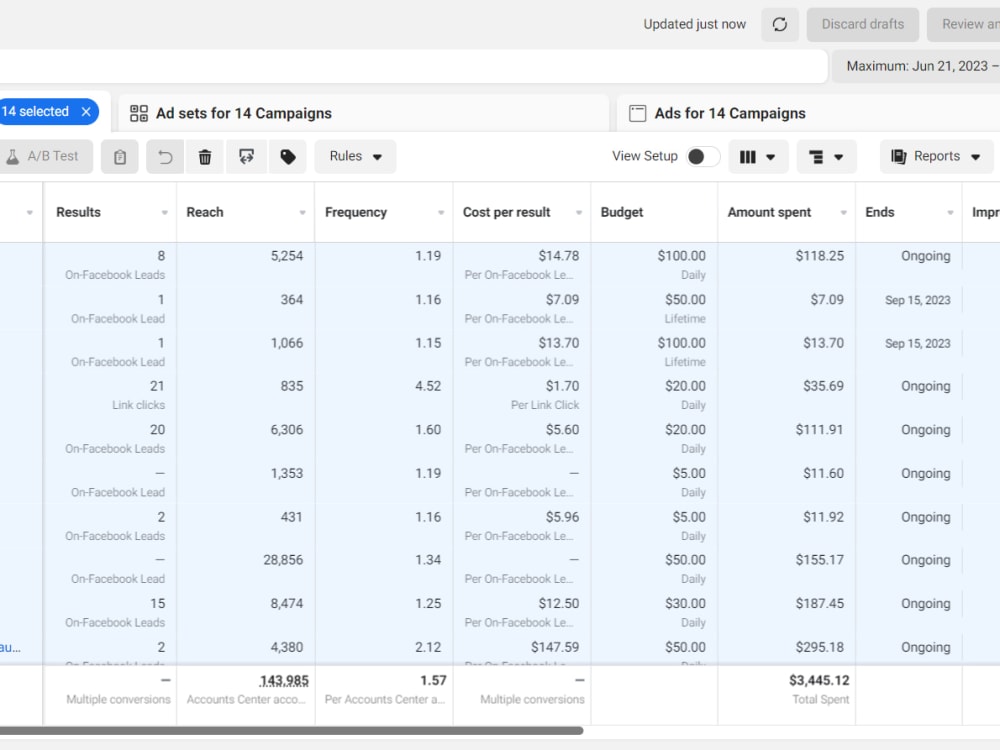Refresh data with the circular arrow icon
Image resolution: width=1000 pixels, height=750 pixels.
[x=780, y=24]
